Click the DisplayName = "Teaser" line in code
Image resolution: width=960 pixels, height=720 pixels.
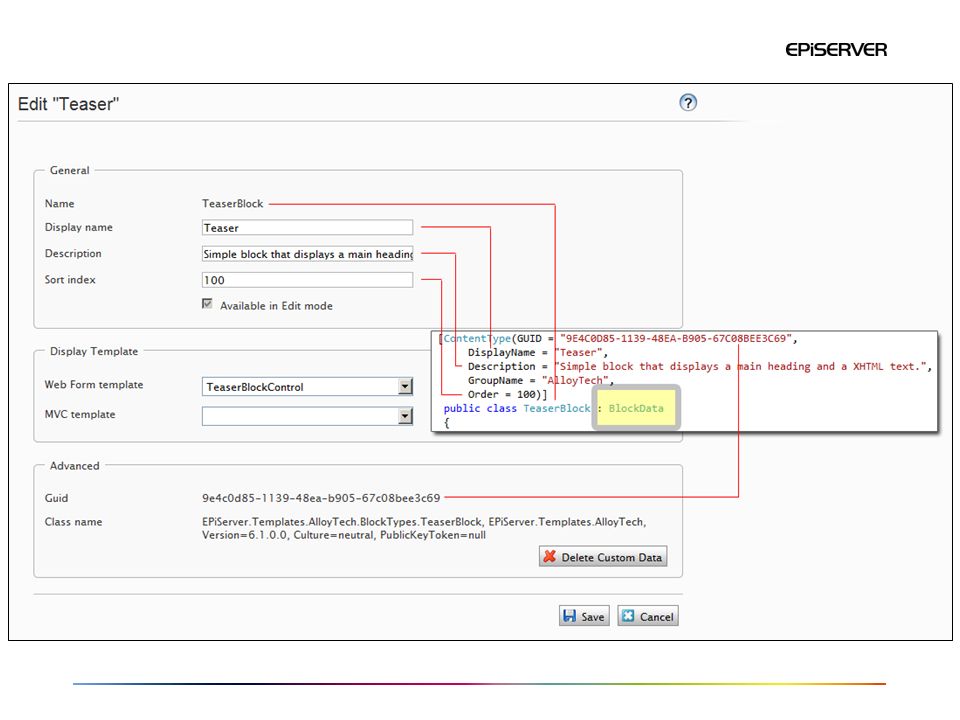538,352
